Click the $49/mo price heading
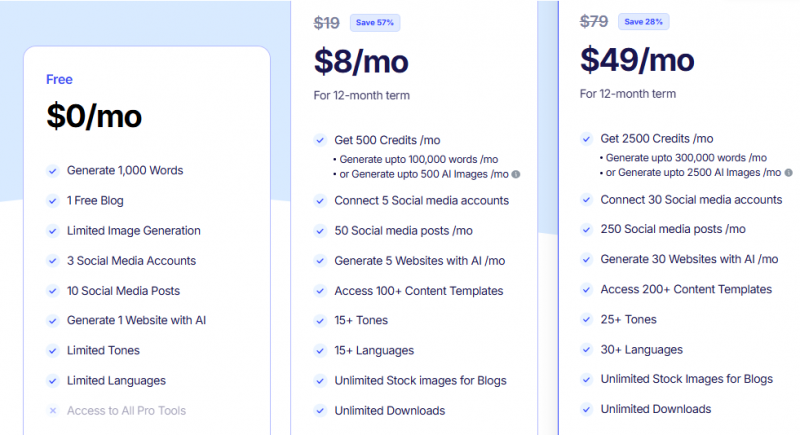This screenshot has width=800, height=435. [x=637, y=60]
